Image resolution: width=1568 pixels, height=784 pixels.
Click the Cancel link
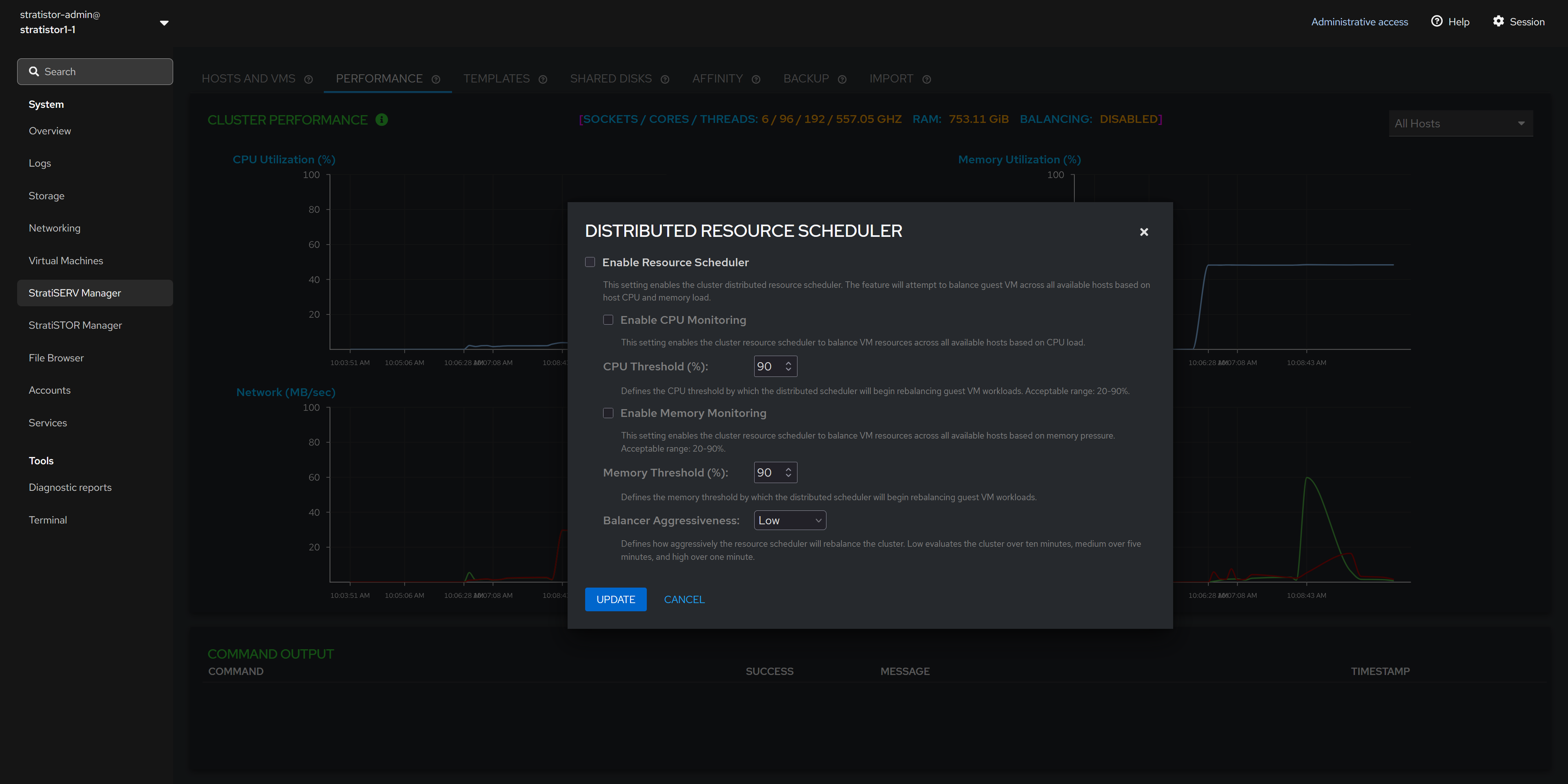pyautogui.click(x=684, y=599)
